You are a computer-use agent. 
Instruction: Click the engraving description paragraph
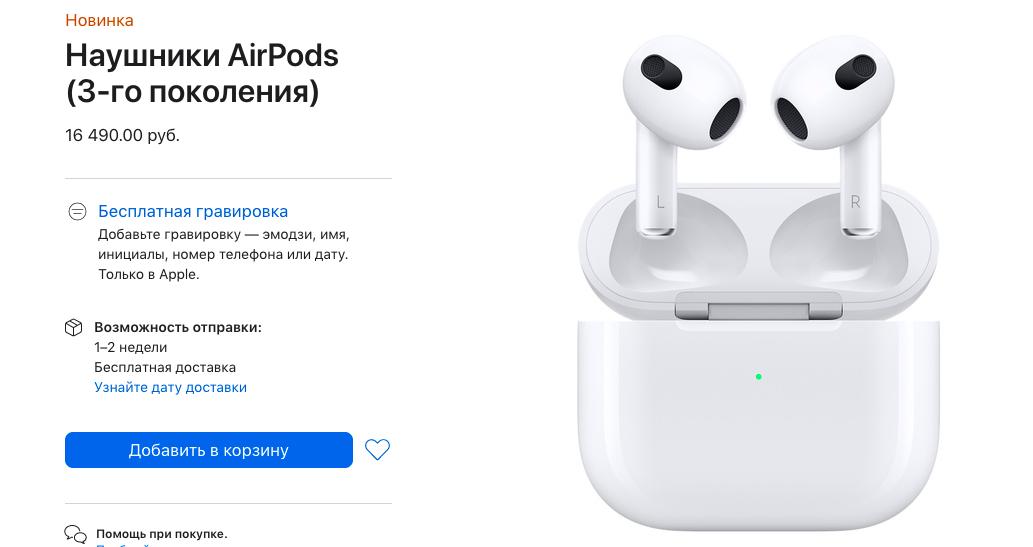pos(223,254)
